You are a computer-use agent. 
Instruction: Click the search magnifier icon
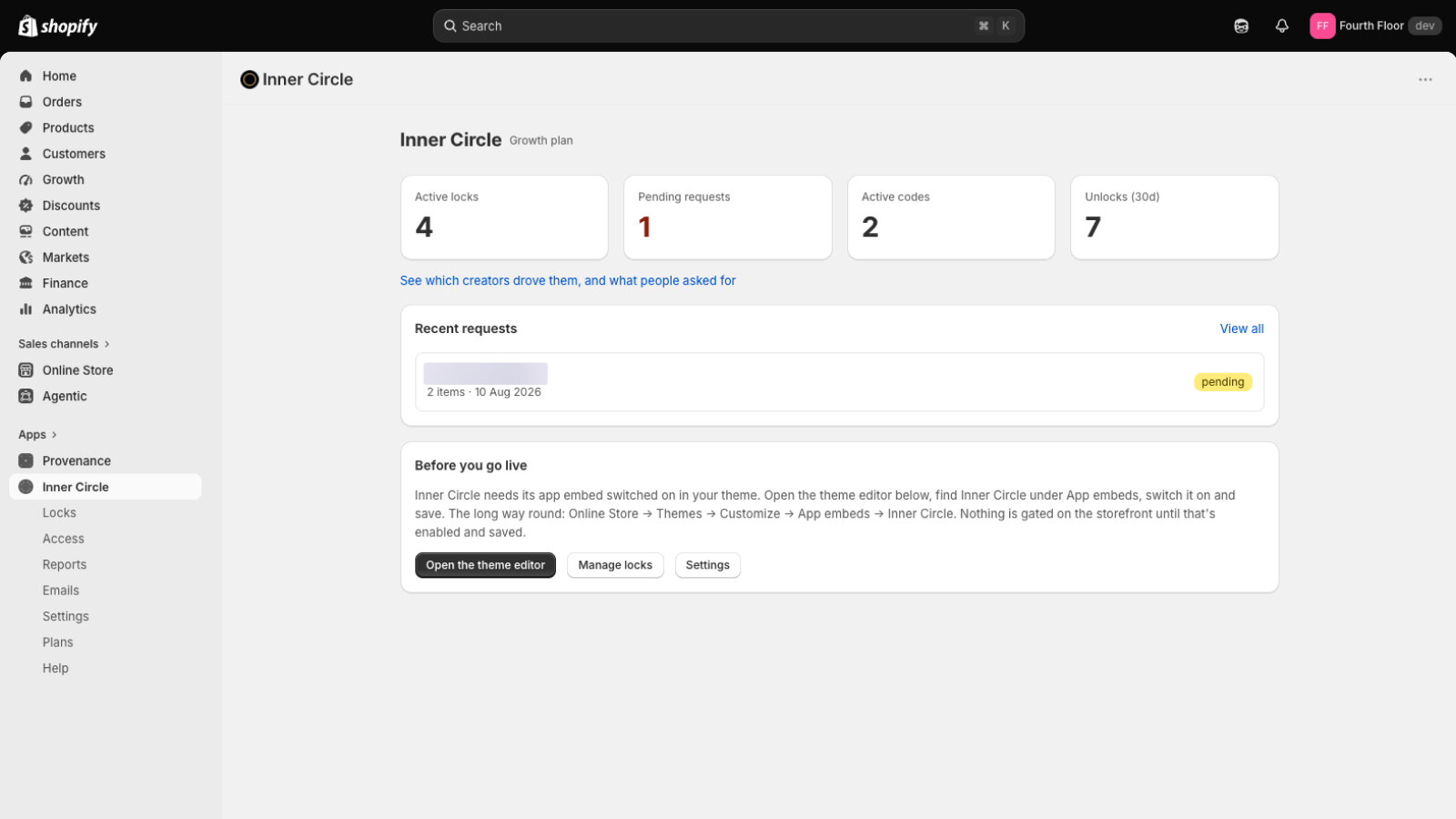pos(450,26)
